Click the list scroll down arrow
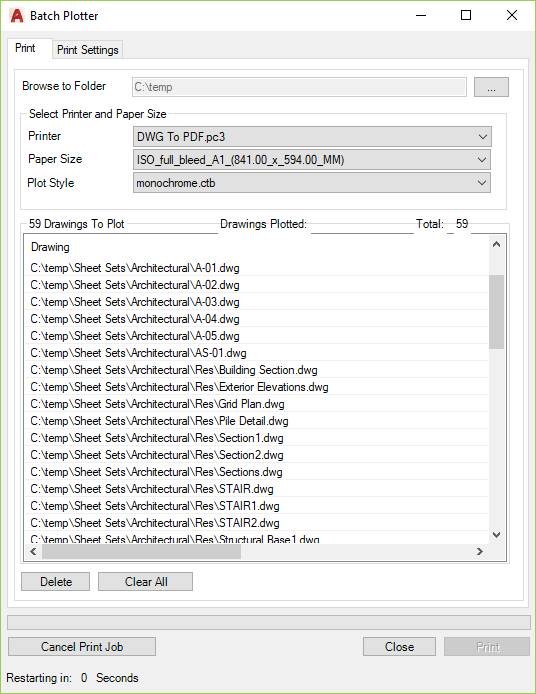This screenshot has height=694, width=536. [497, 535]
